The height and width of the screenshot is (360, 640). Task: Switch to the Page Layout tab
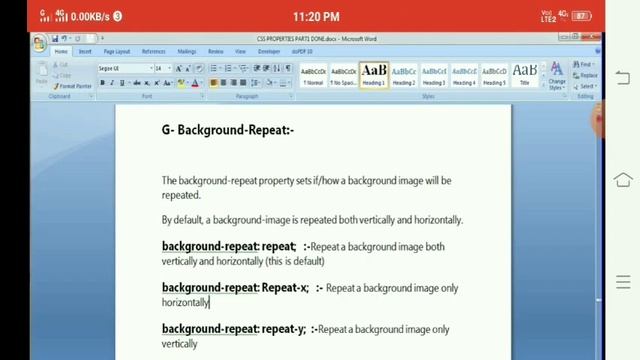point(117,51)
